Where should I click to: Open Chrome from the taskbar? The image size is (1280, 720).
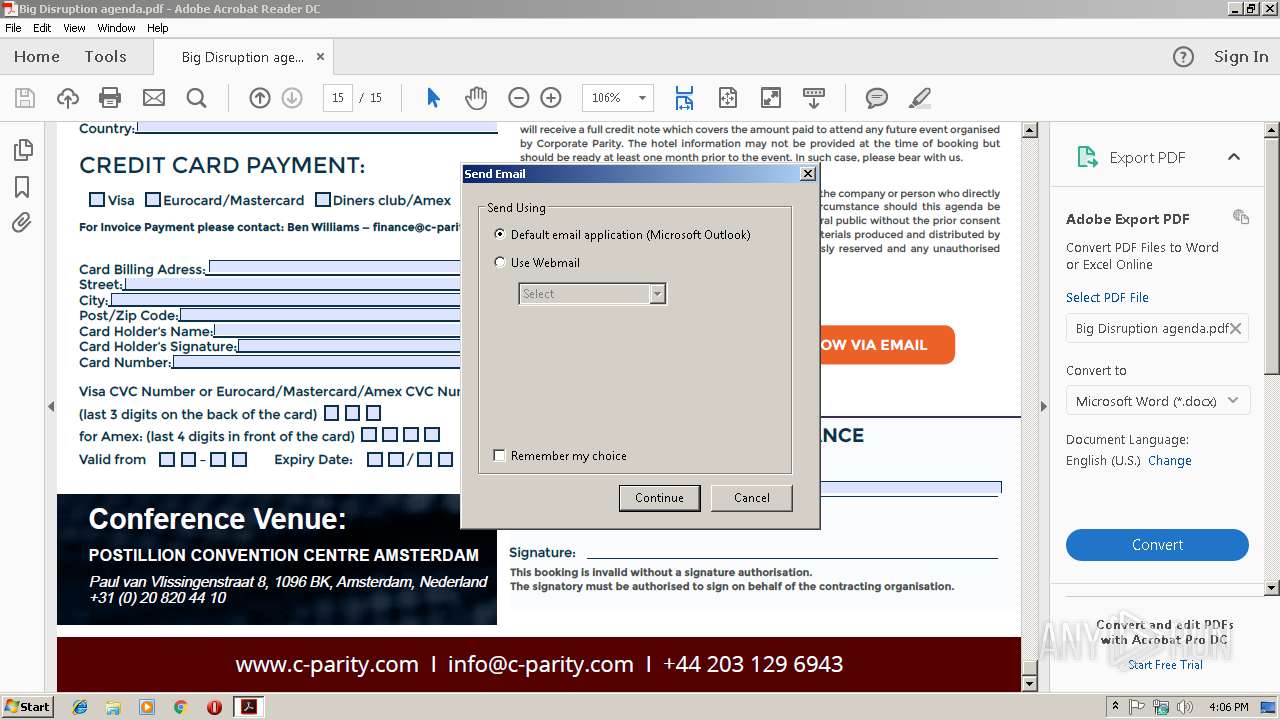(x=181, y=707)
